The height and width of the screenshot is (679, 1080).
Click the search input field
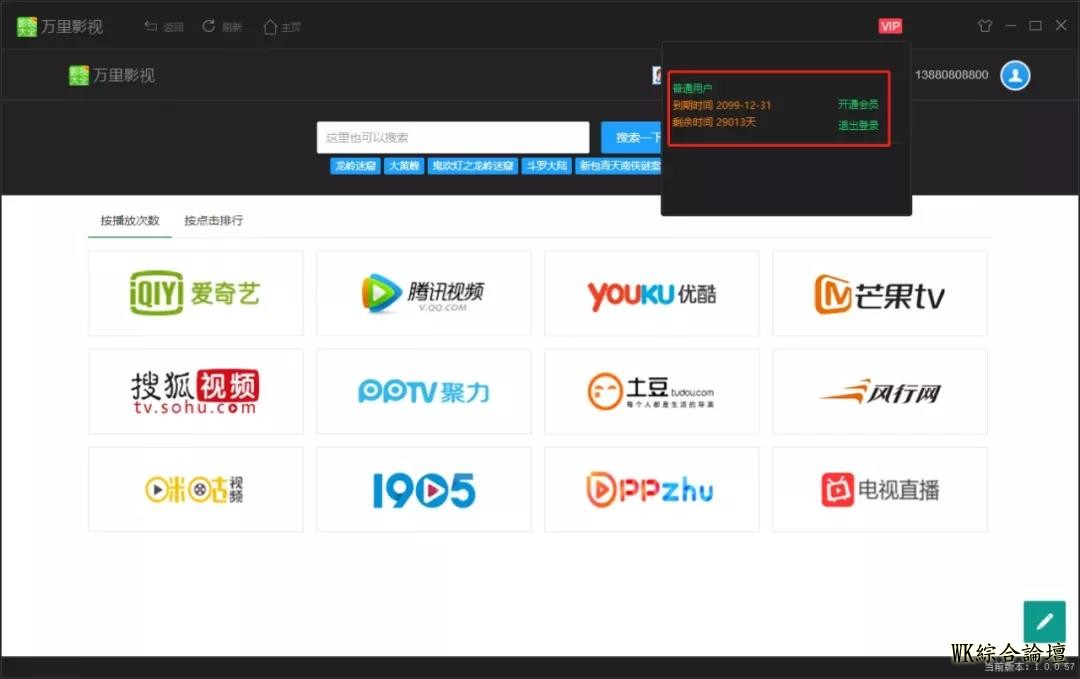452,137
